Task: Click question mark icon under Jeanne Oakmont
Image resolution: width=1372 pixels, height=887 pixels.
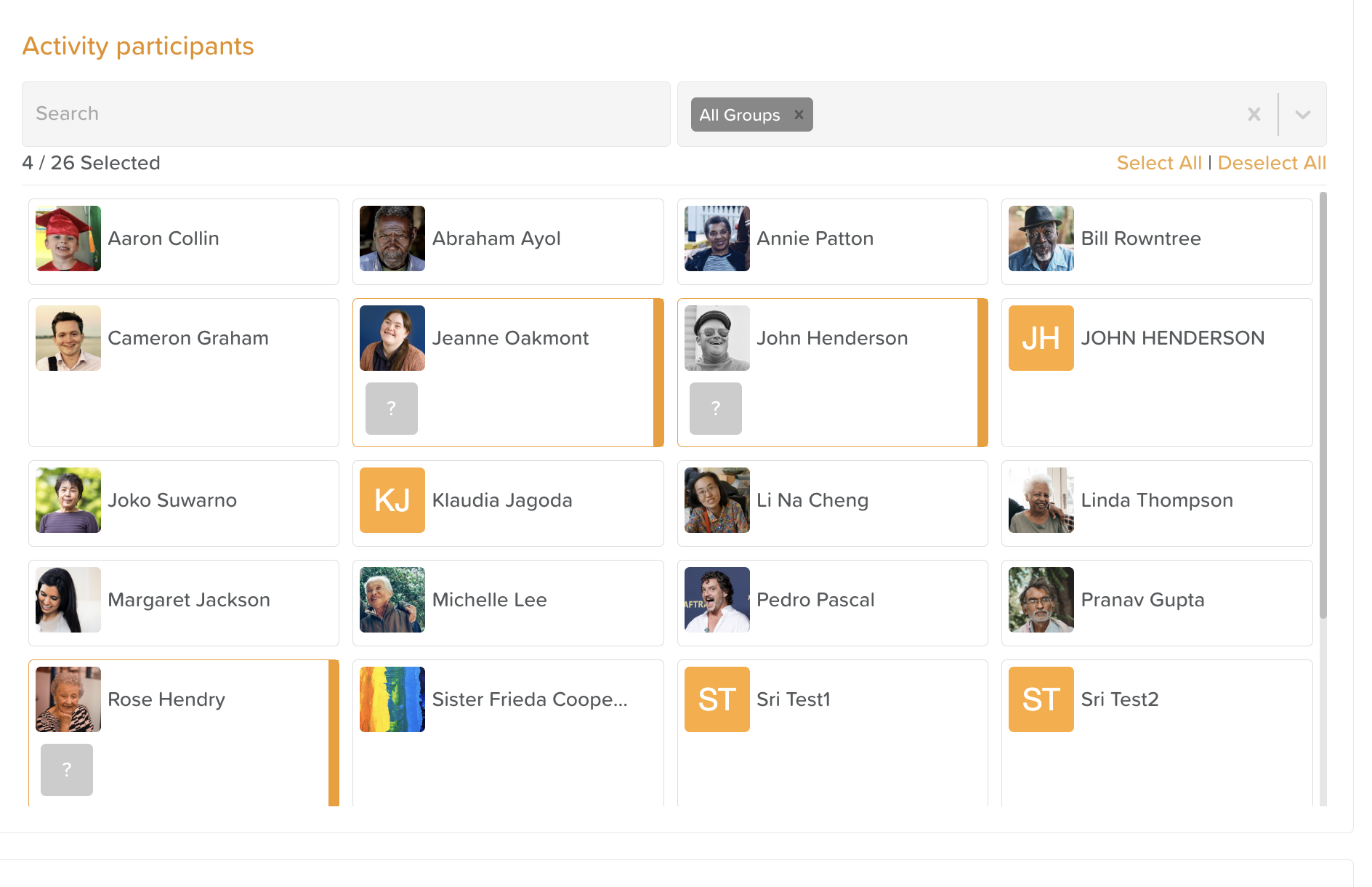Action: point(392,409)
